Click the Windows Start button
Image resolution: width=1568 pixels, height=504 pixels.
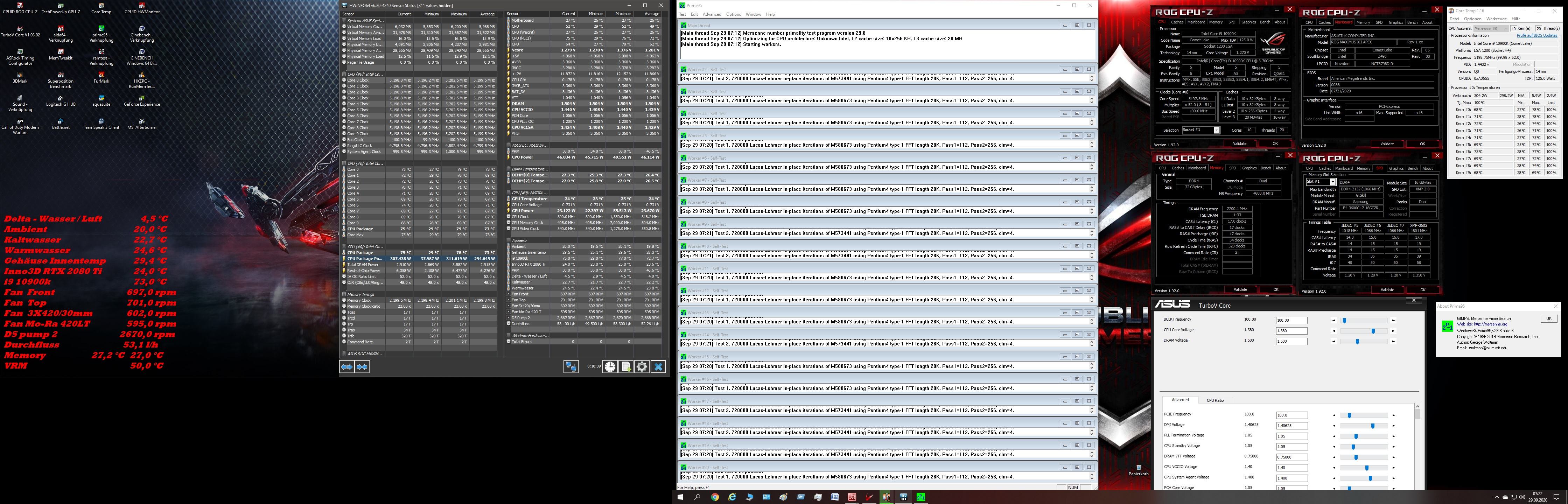point(680,497)
